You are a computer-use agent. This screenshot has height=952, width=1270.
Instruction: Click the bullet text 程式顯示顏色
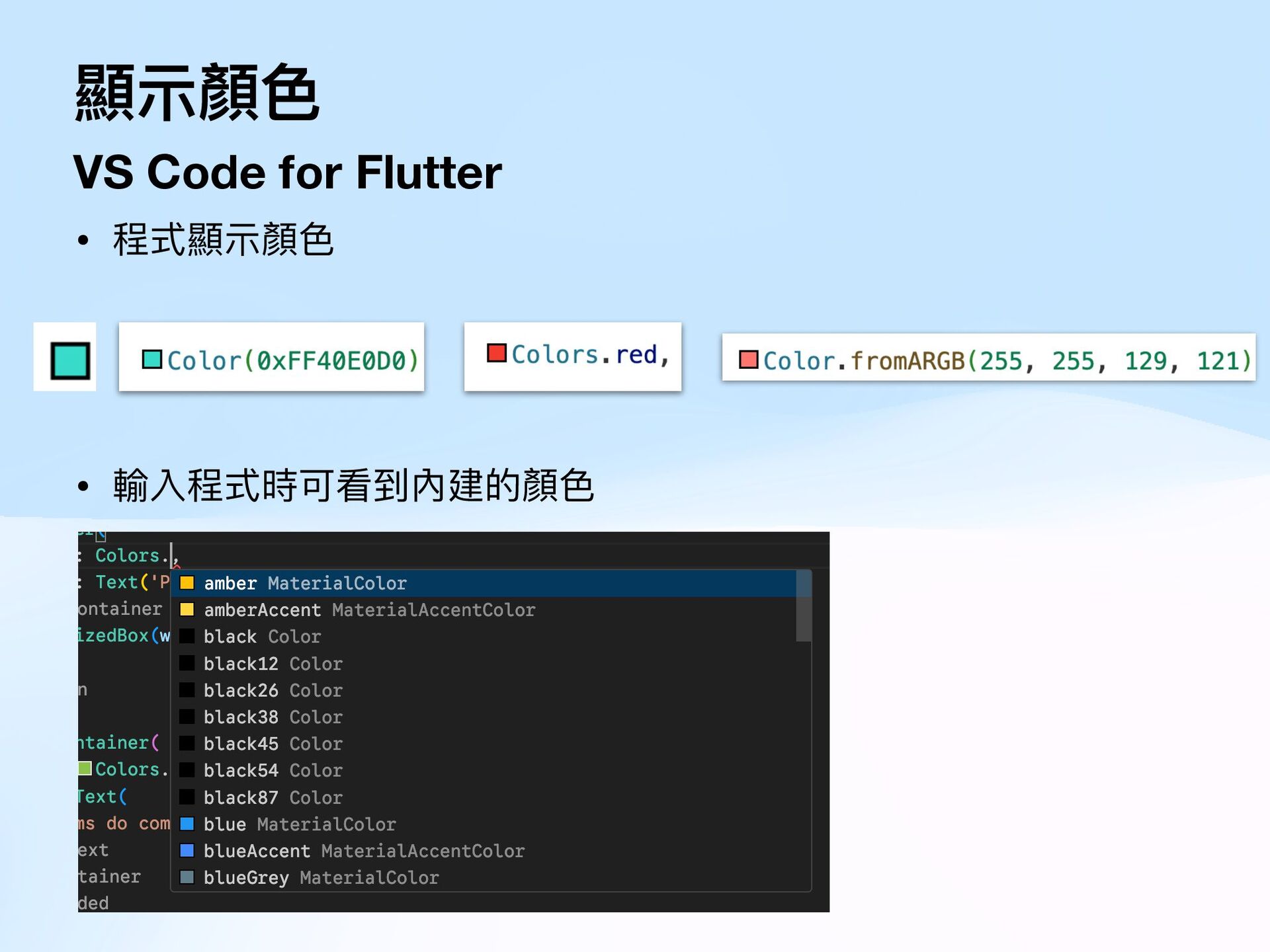coord(223,239)
